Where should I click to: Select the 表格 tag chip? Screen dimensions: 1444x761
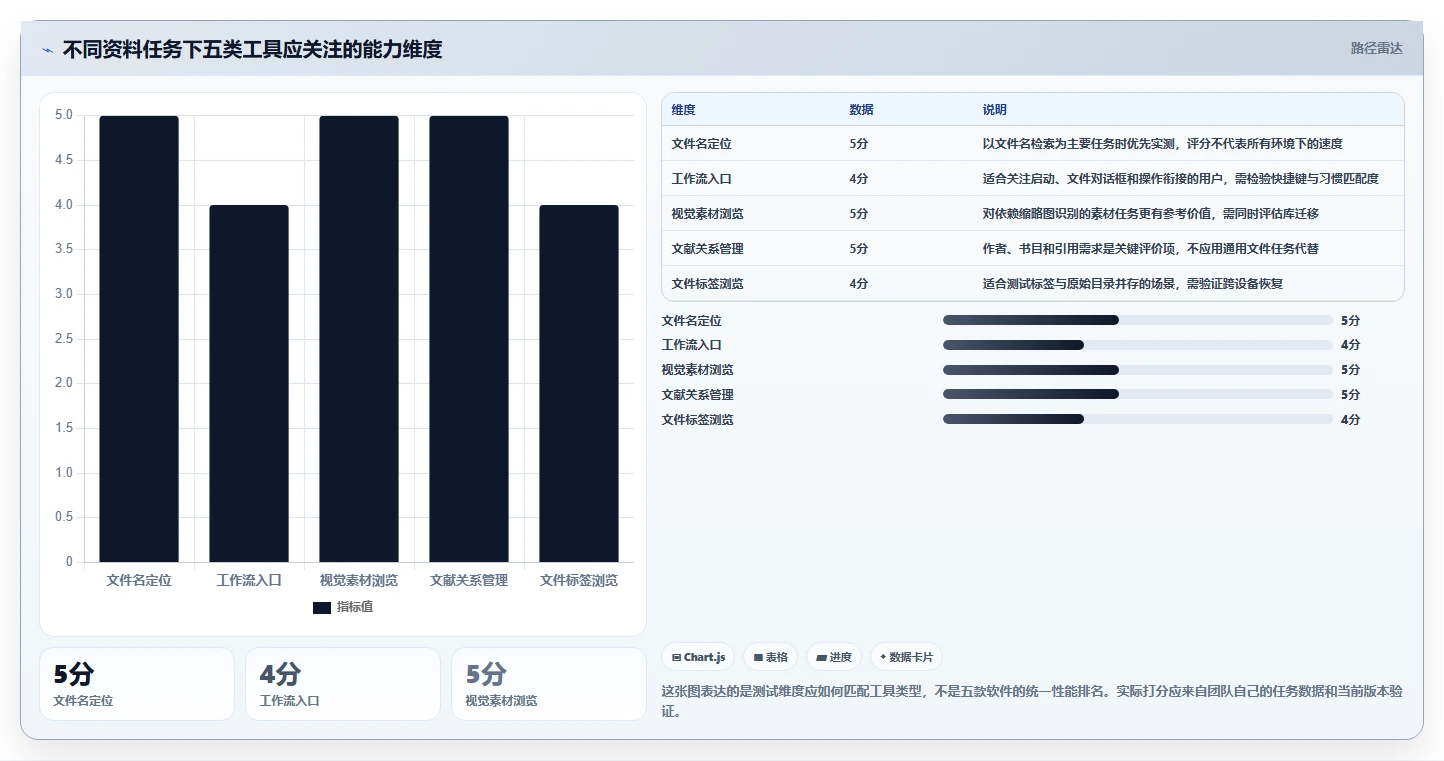770,657
